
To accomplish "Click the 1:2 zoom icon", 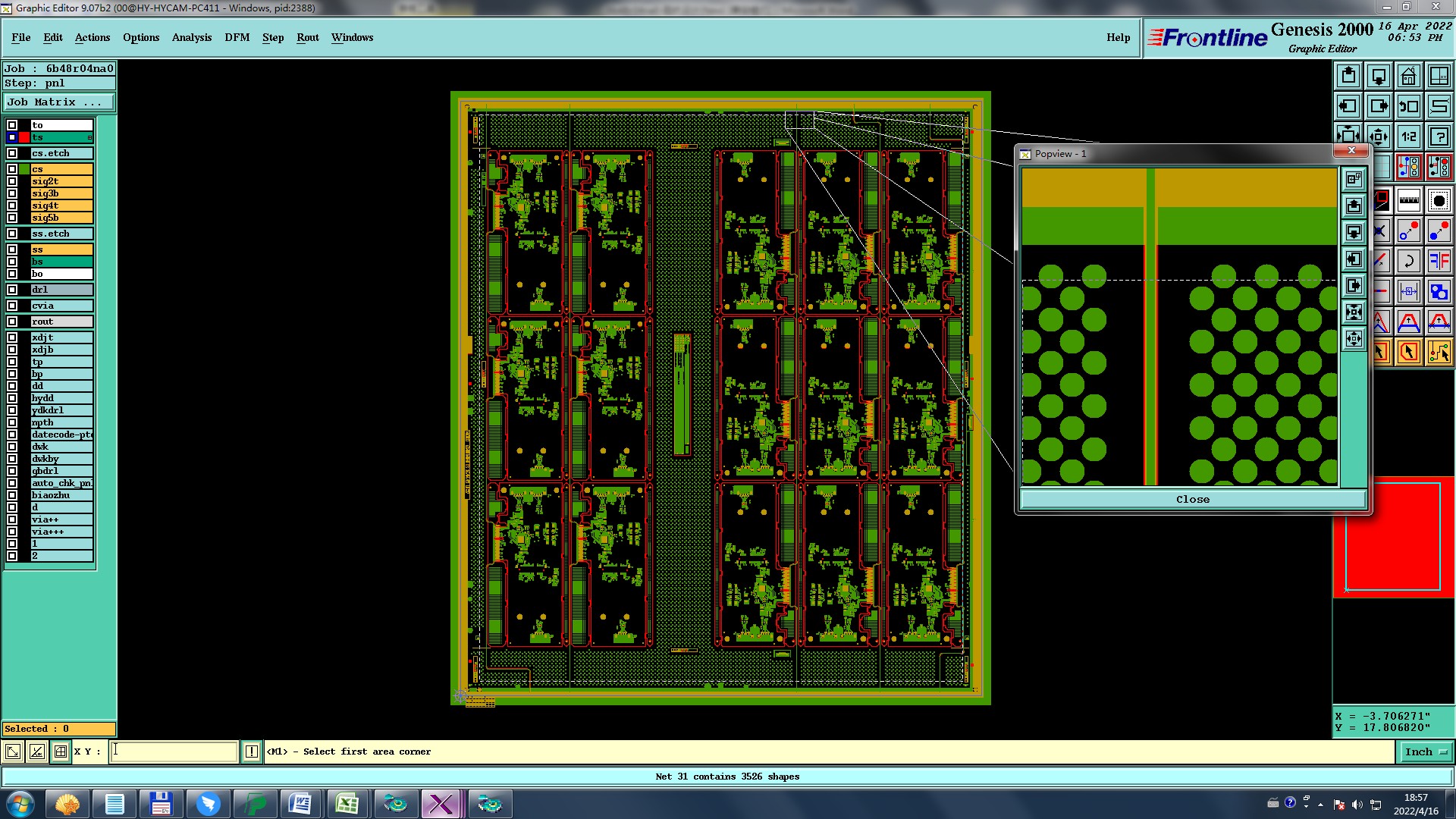I will coord(1408,136).
